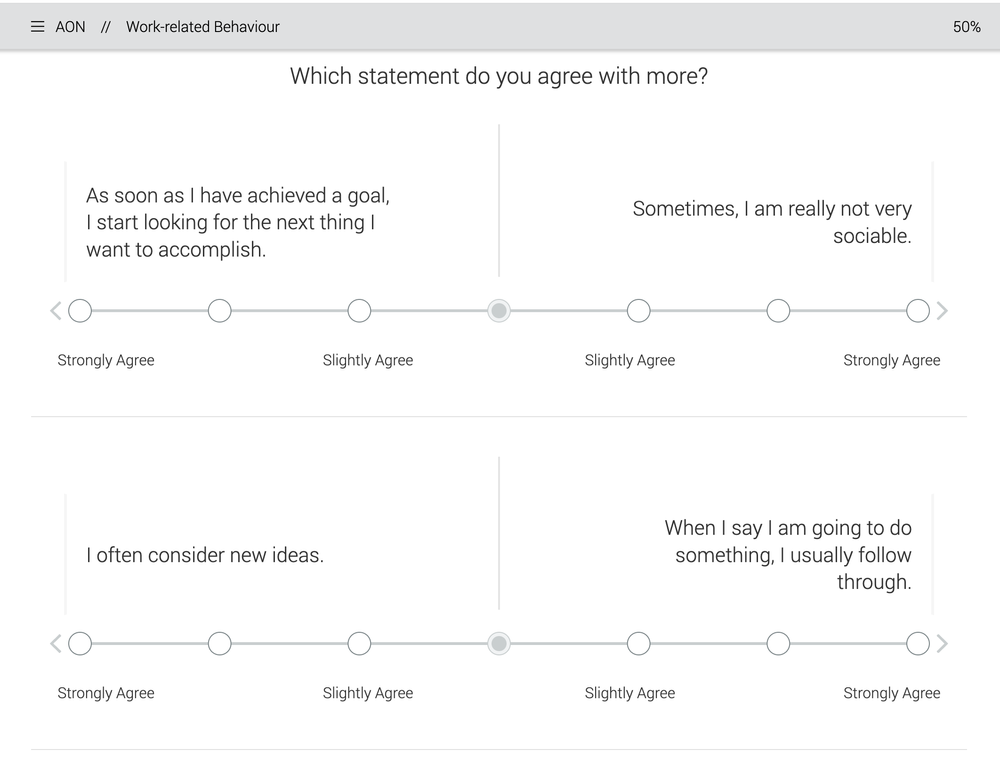
Task: Select Slightly Agree for the sociable statement
Action: pyautogui.click(x=639, y=310)
